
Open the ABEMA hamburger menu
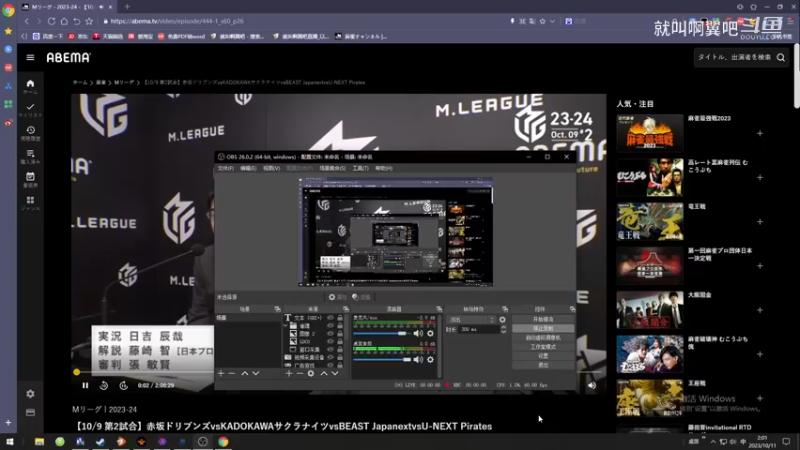[x=30, y=58]
